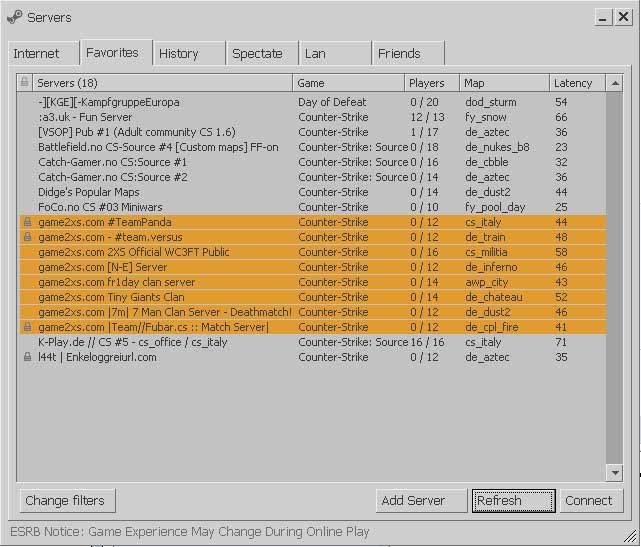641x547 pixels.
Task: Select the :a3.uk - Fun Server row
Action: (x=313, y=117)
